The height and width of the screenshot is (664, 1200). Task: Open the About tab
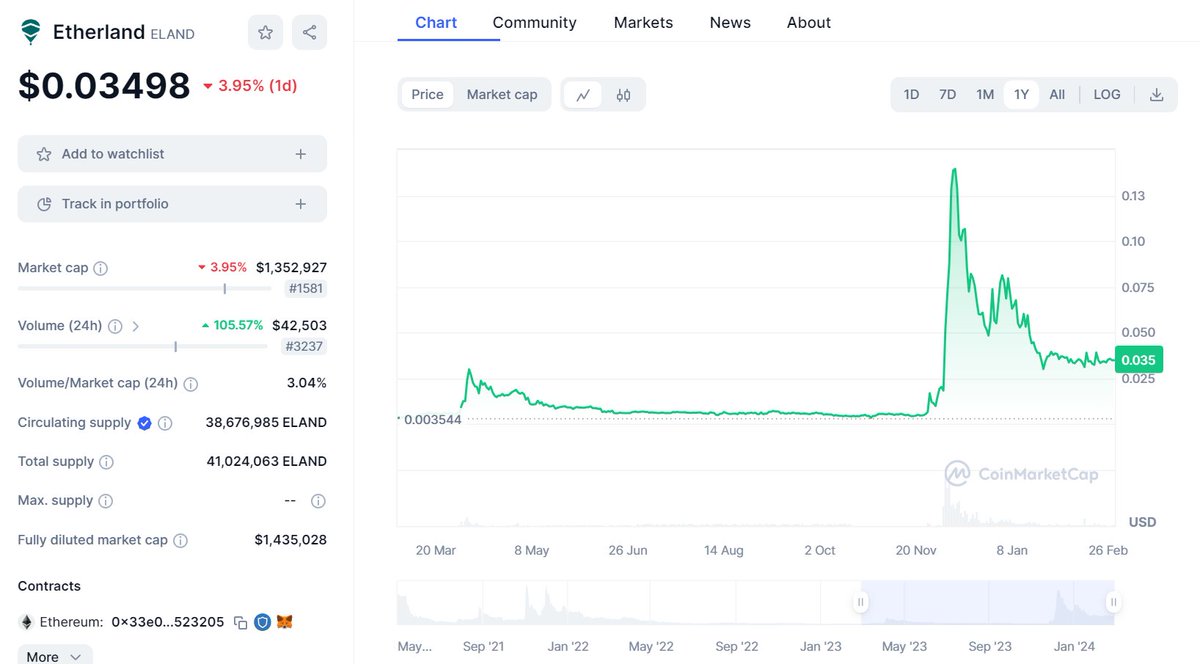(809, 22)
